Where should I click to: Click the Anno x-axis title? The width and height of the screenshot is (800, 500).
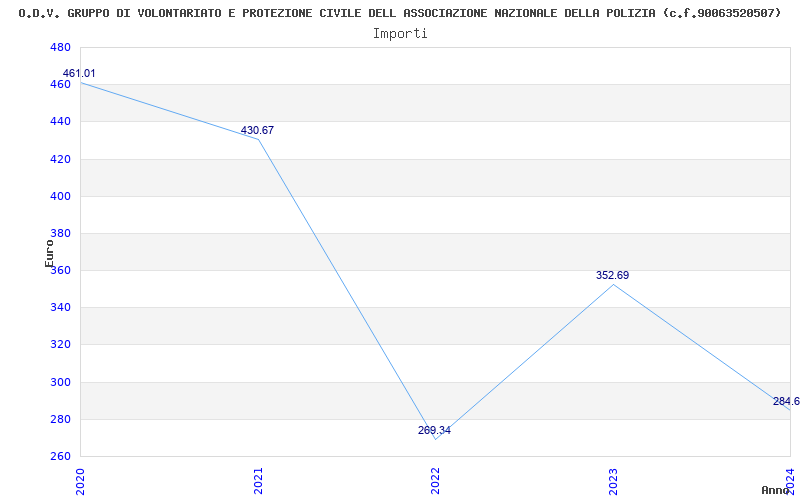tap(776, 490)
